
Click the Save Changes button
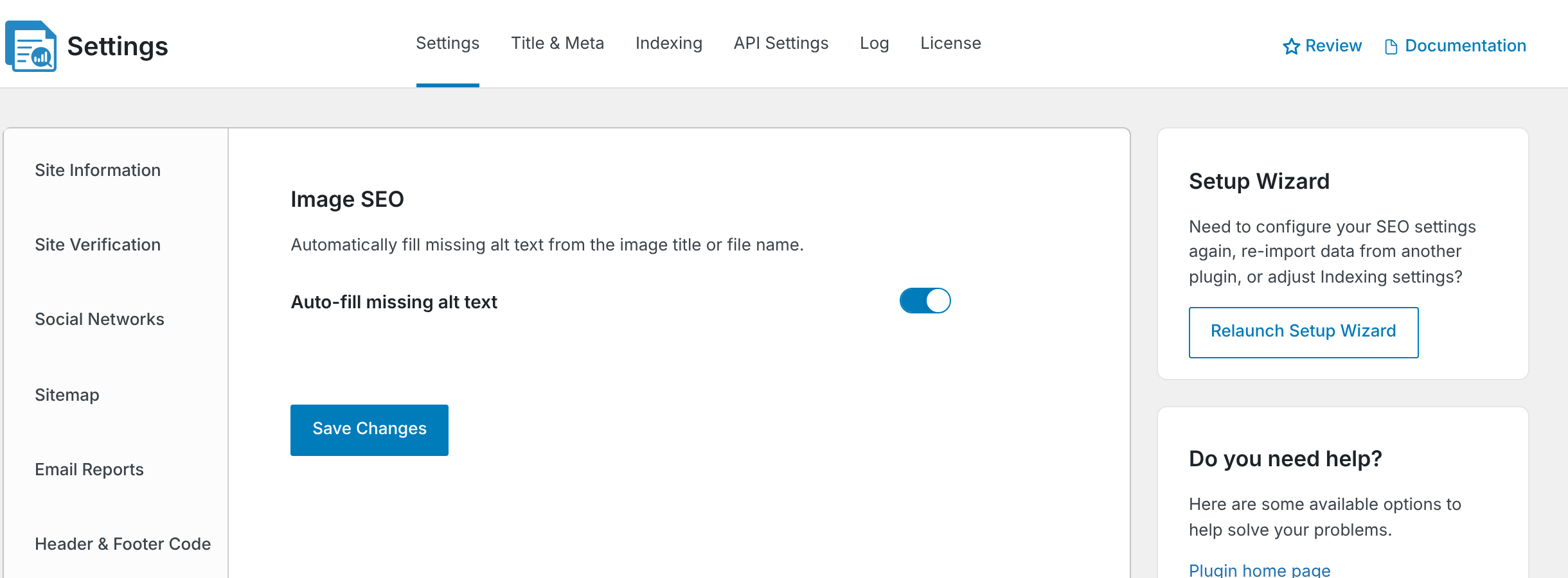[370, 430]
